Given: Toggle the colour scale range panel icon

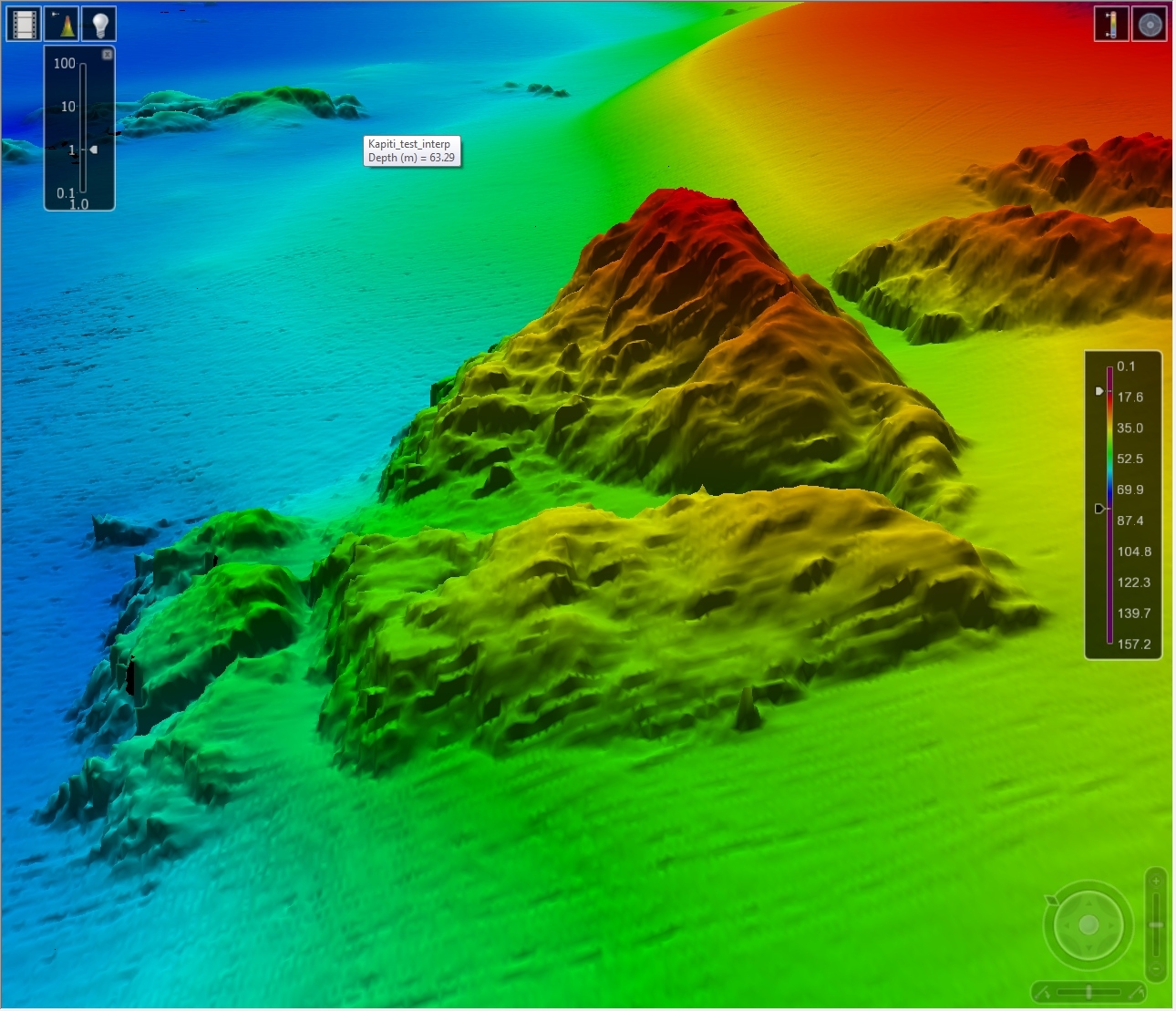Looking at the screenshot, I should click(x=1111, y=24).
